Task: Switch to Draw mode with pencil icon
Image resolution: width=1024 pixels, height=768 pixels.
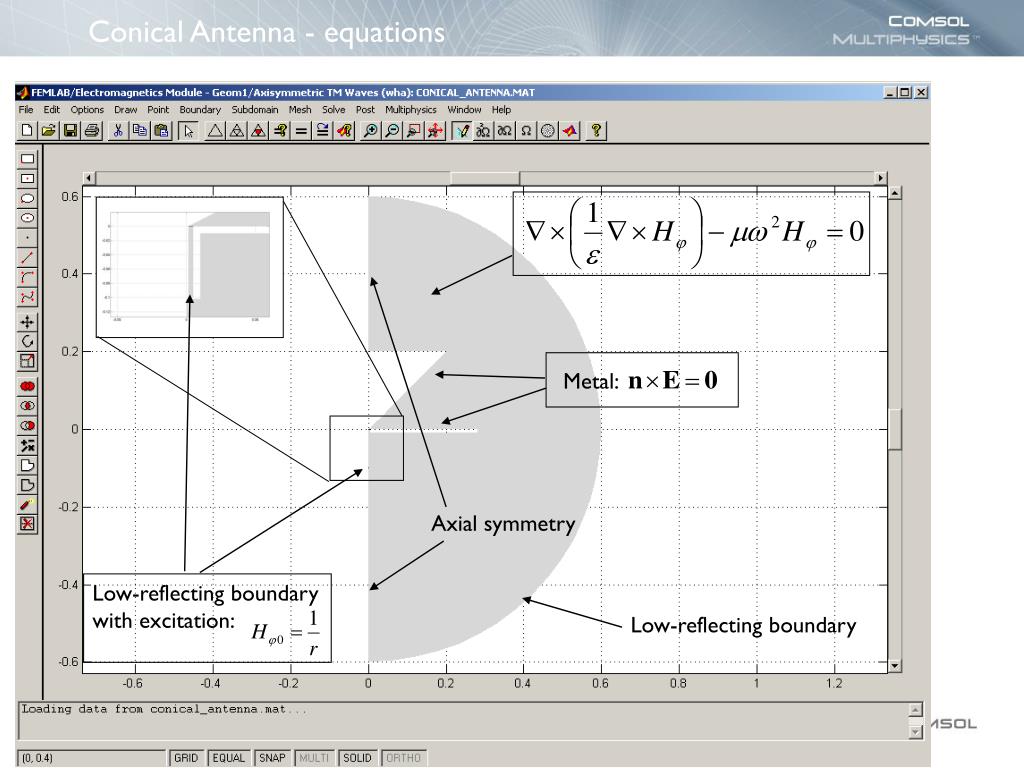Action: click(462, 131)
